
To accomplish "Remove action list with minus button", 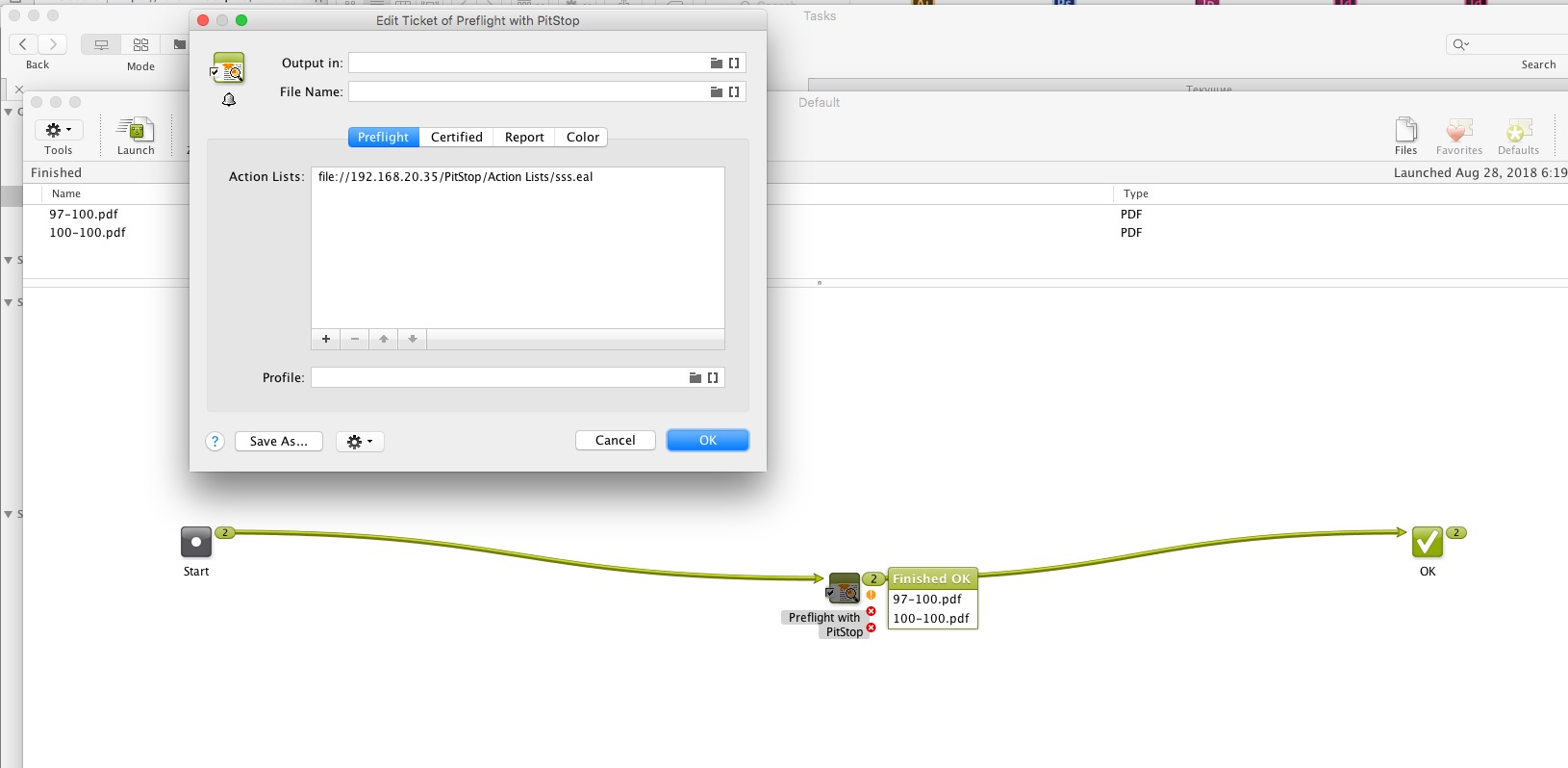I will (355, 339).
